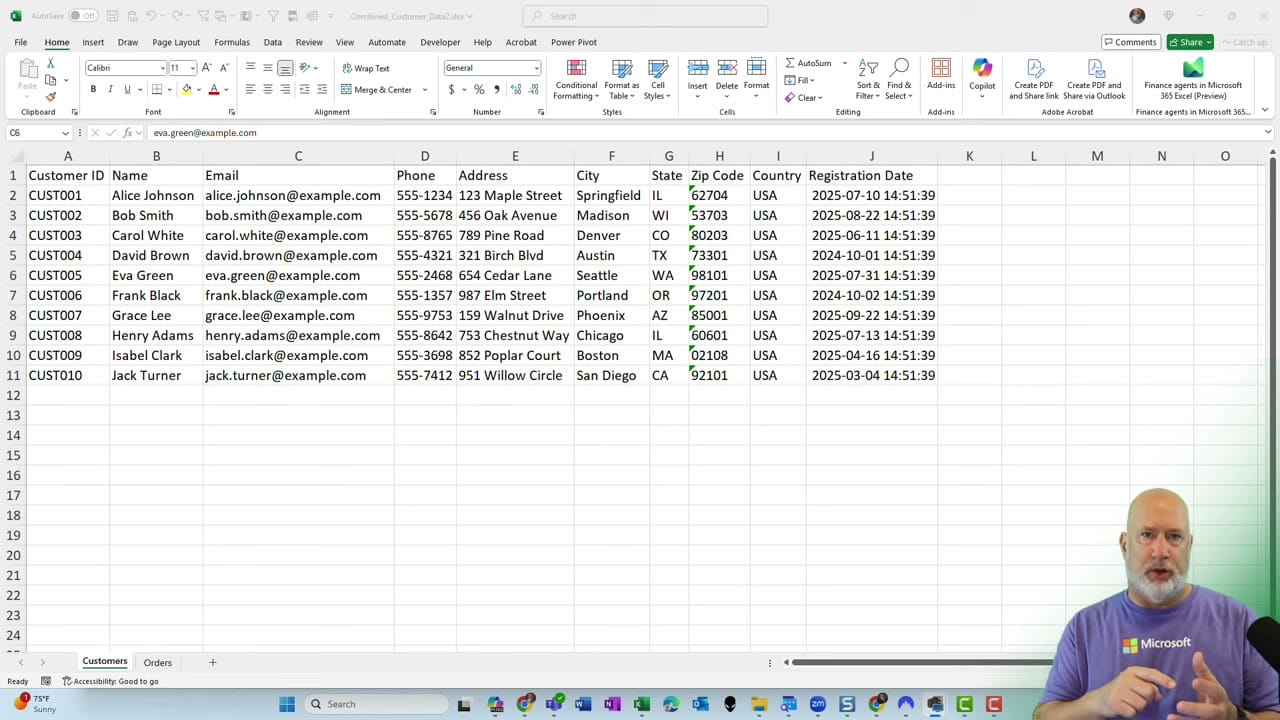Click Create PDF and Share link
1280x720 pixels.
pos(1033,80)
